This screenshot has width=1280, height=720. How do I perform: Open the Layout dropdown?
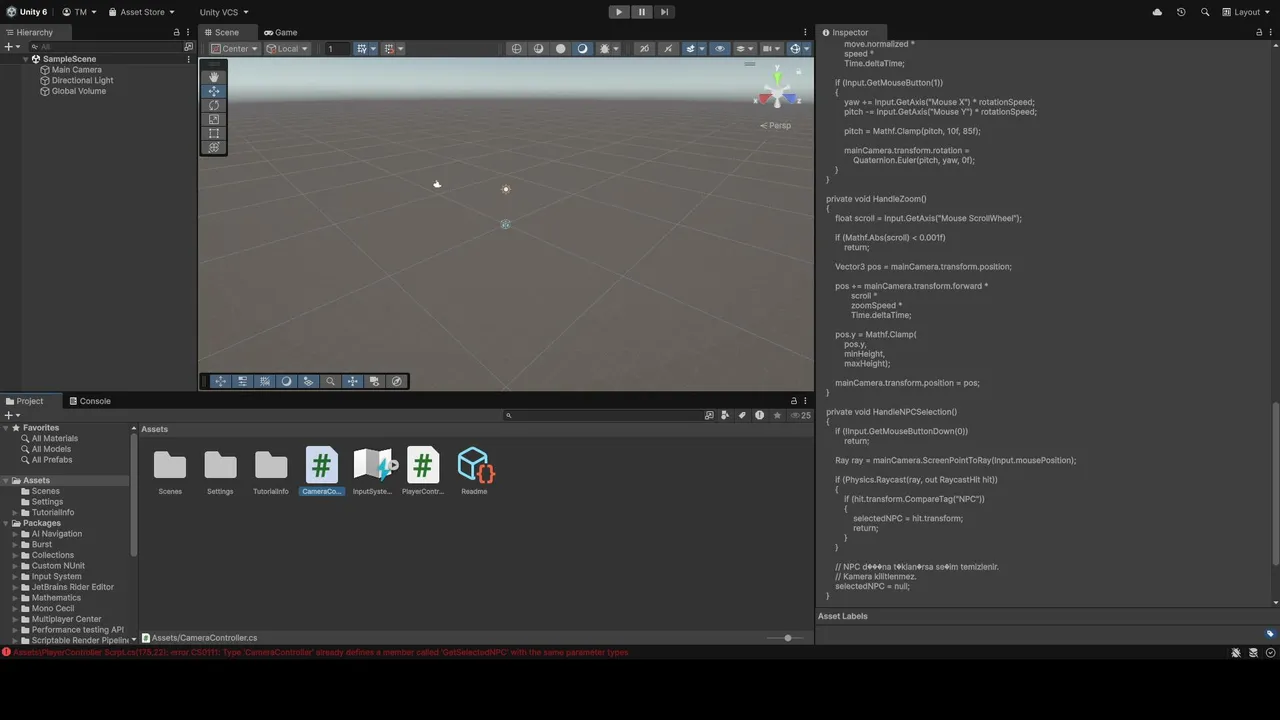[x=1247, y=12]
